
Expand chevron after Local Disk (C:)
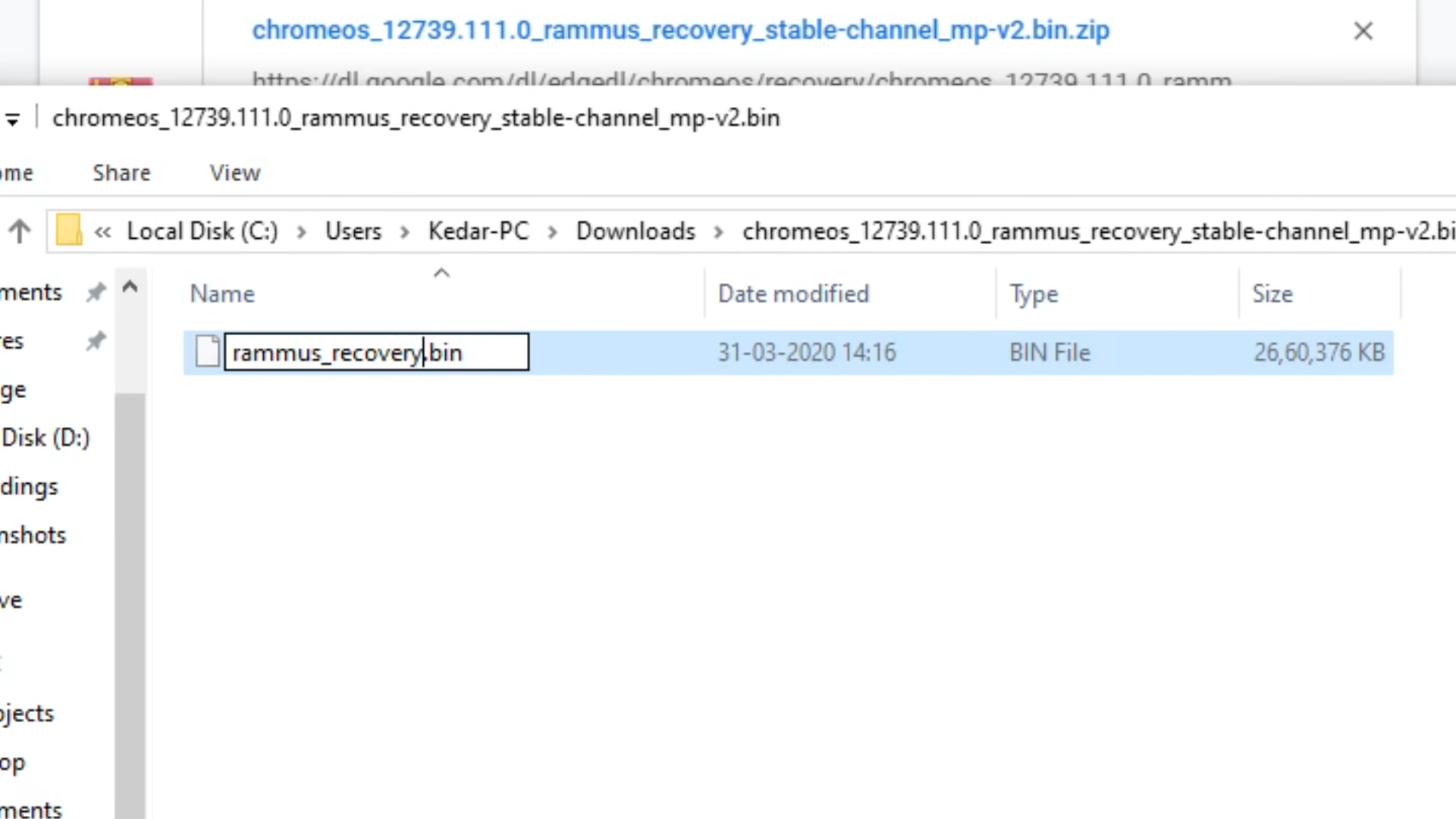tap(302, 231)
